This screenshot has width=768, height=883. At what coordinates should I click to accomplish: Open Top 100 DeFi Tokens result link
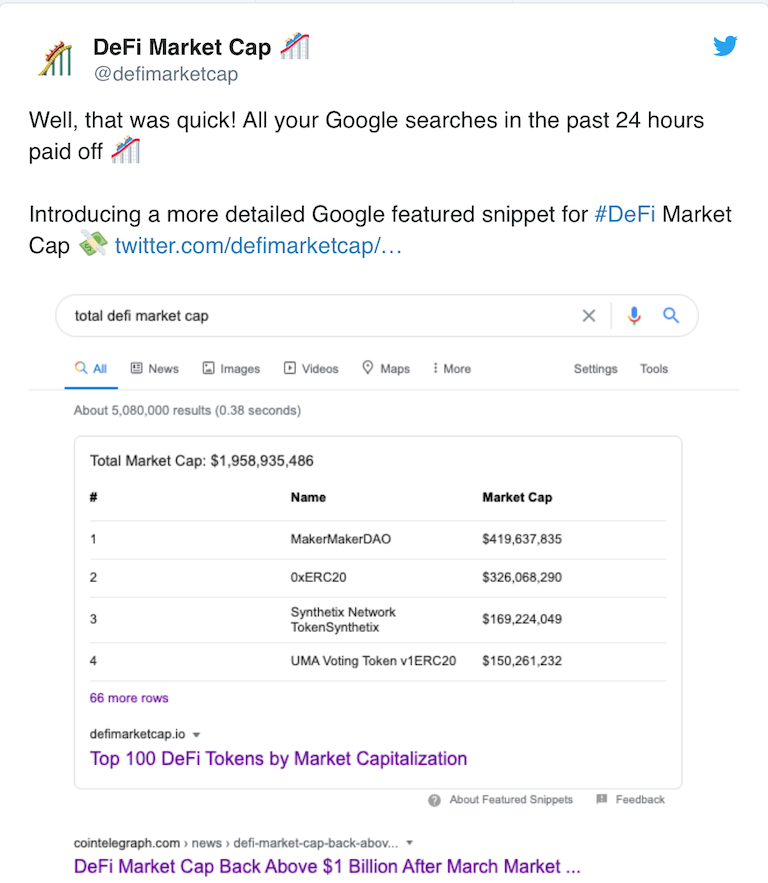tap(278, 758)
